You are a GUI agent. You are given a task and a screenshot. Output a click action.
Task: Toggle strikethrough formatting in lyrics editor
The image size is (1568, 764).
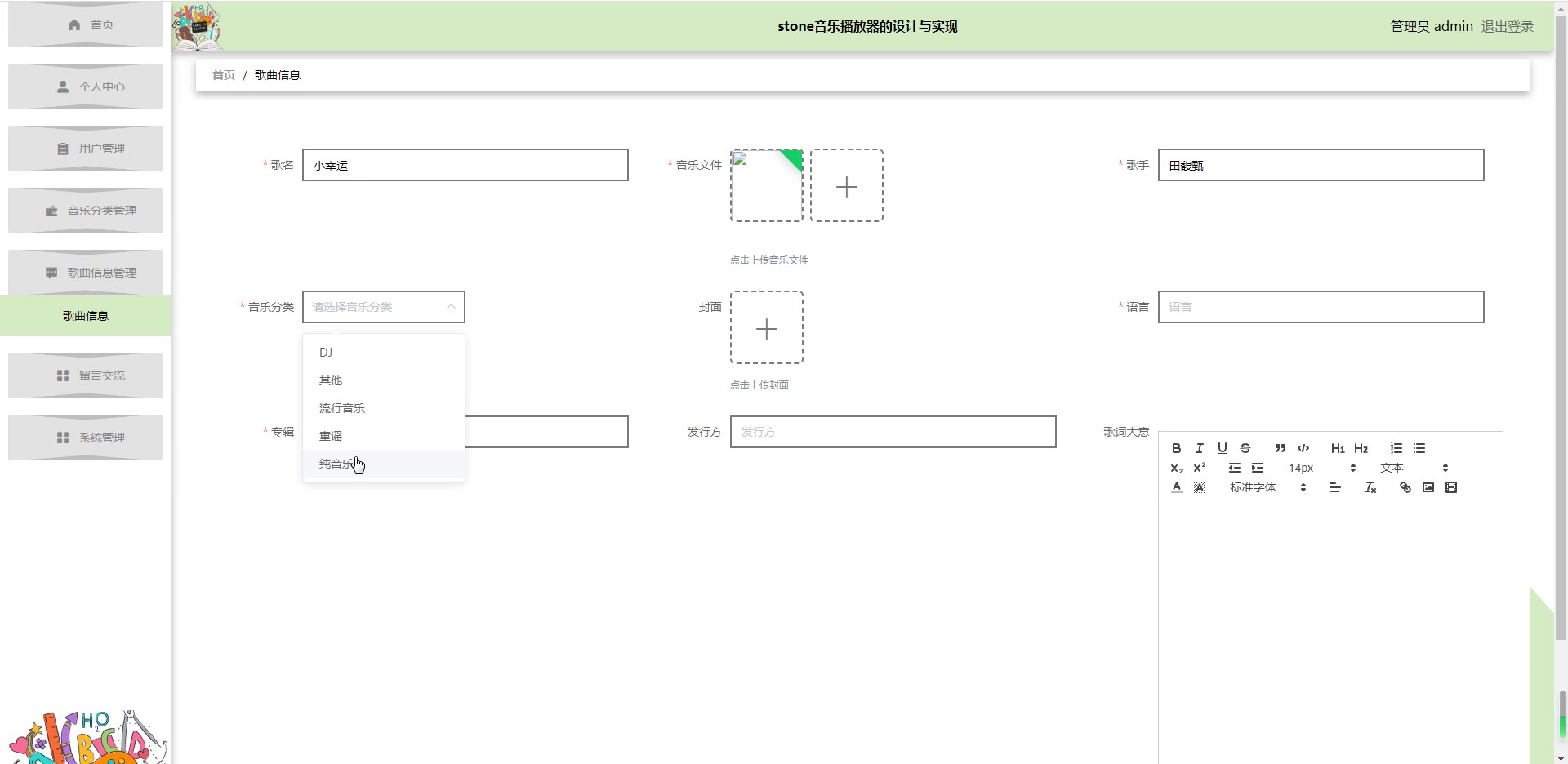point(1245,448)
